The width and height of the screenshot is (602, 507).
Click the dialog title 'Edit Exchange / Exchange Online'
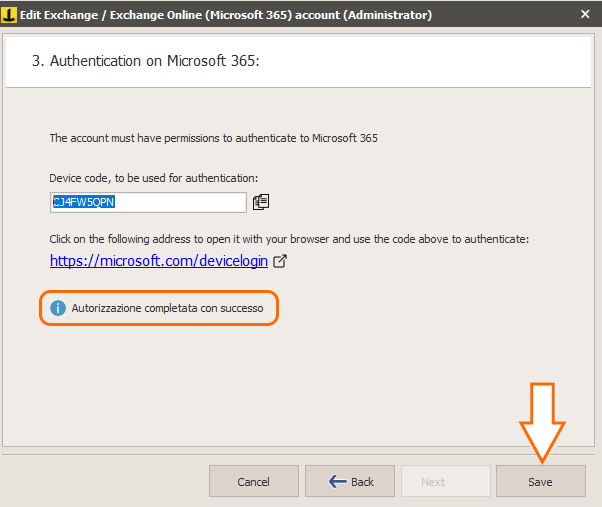[226, 15]
